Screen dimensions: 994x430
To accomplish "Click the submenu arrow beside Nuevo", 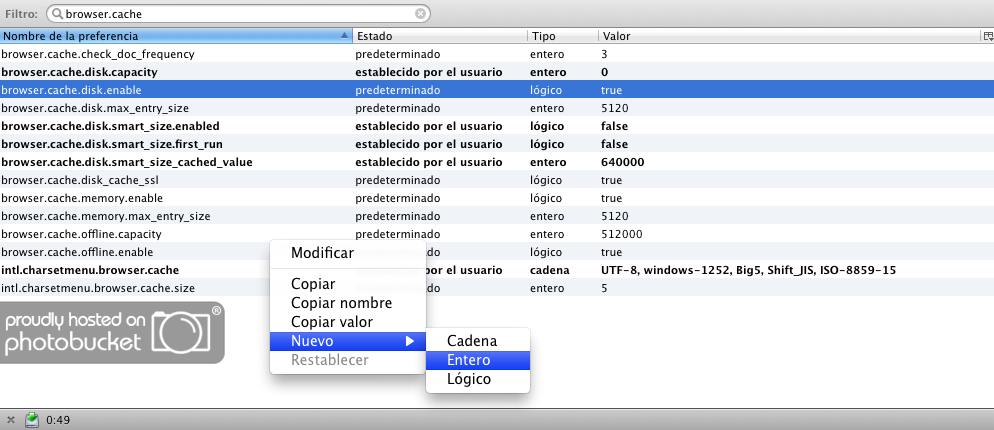I will [409, 341].
